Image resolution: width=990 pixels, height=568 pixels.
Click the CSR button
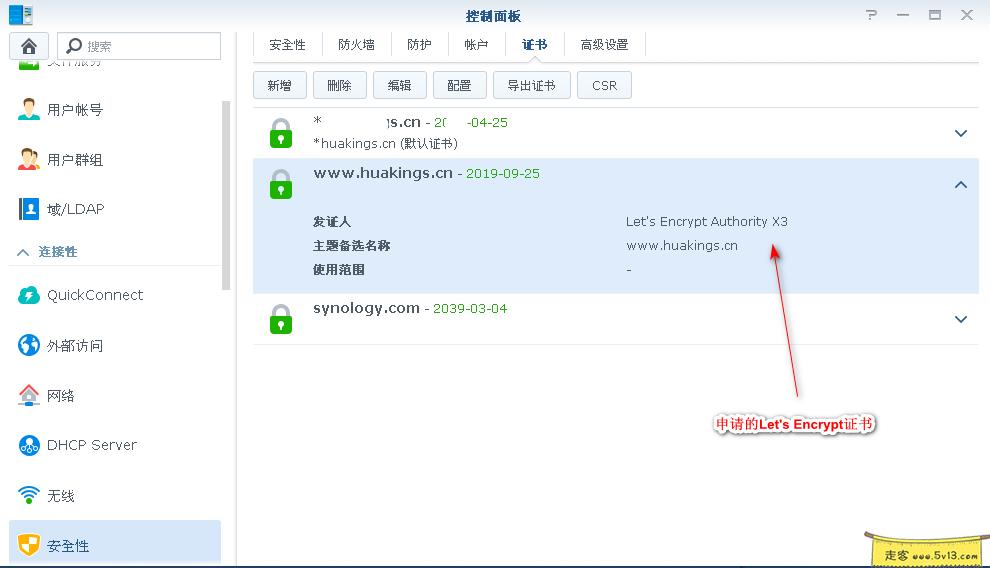click(604, 85)
